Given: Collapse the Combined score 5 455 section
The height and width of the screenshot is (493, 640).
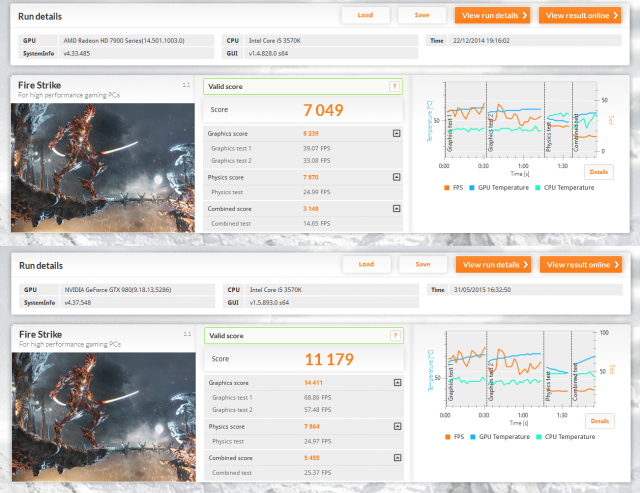Looking at the screenshot, I should (396, 457).
